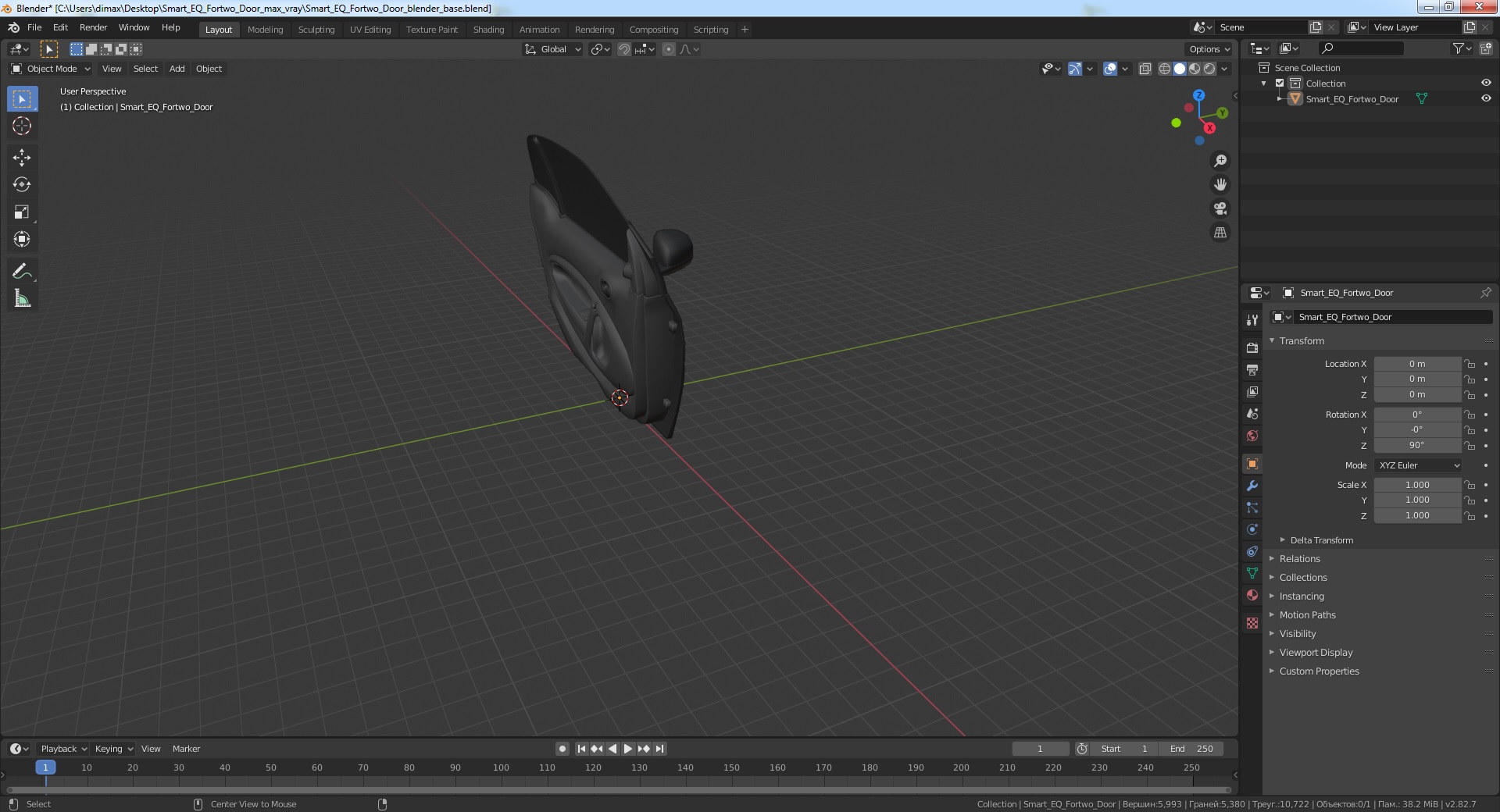Open the File menu
1500x812 pixels.
pos(34,27)
